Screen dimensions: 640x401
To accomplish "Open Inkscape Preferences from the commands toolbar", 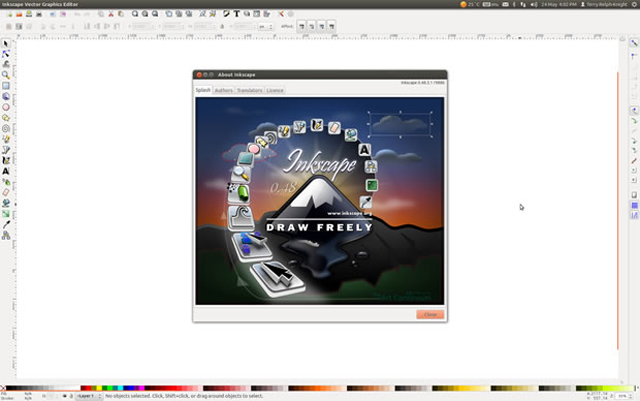I will 281,14.
